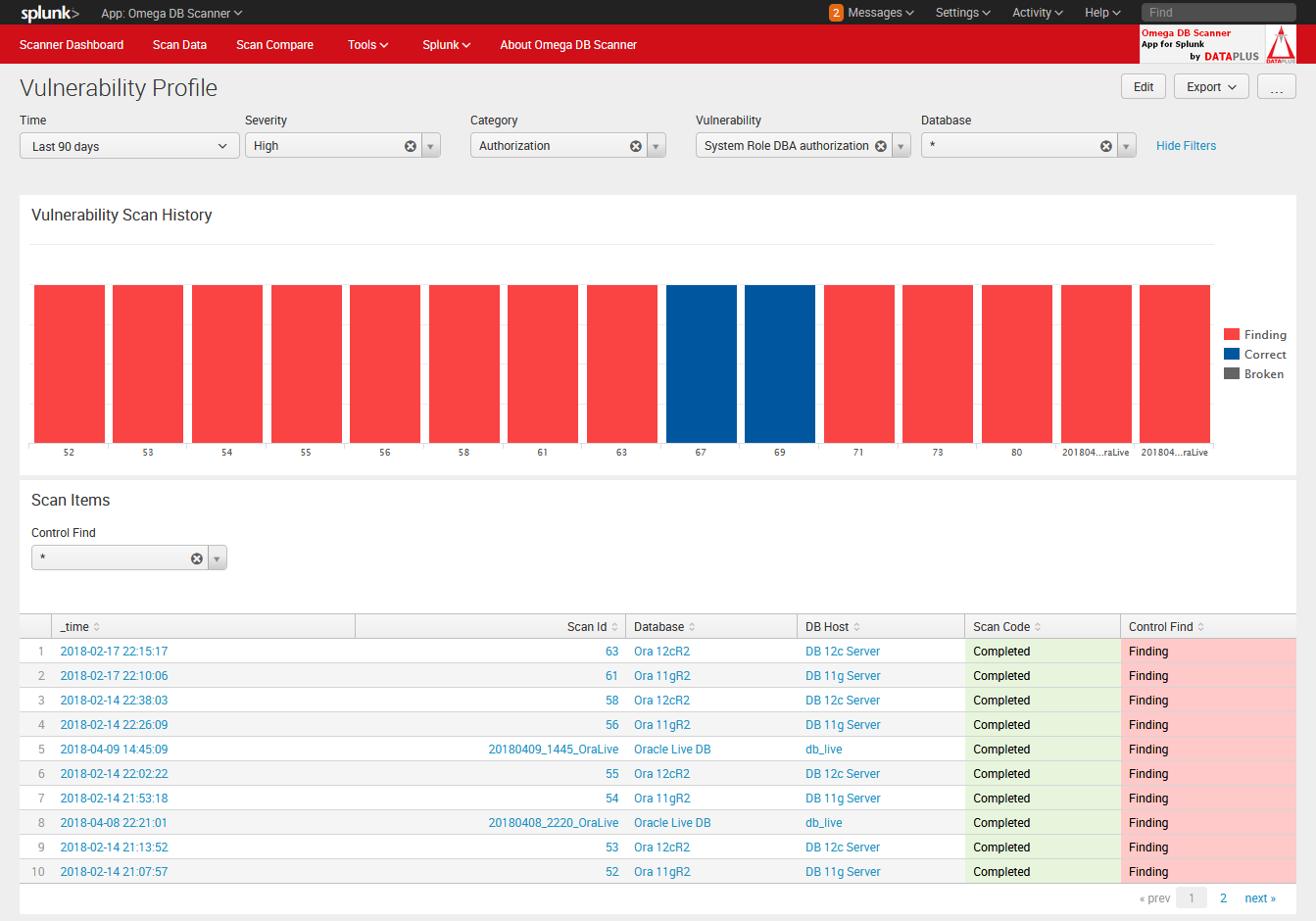
Task: Open Scan Id 63 in the table
Action: tap(611, 651)
